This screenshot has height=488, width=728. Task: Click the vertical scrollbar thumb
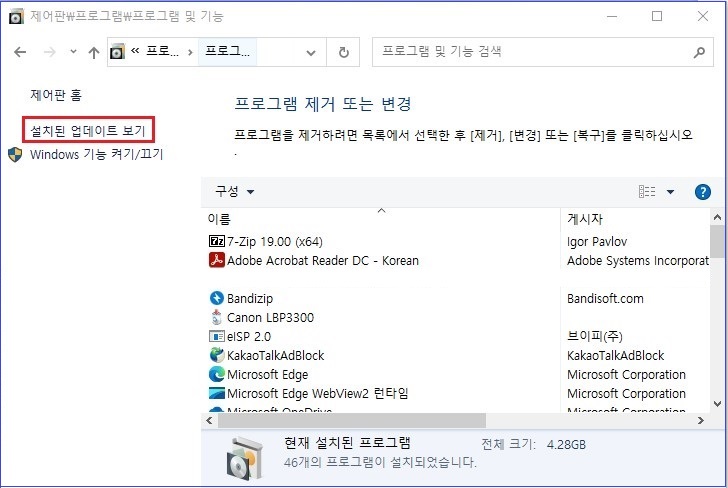pos(717,241)
